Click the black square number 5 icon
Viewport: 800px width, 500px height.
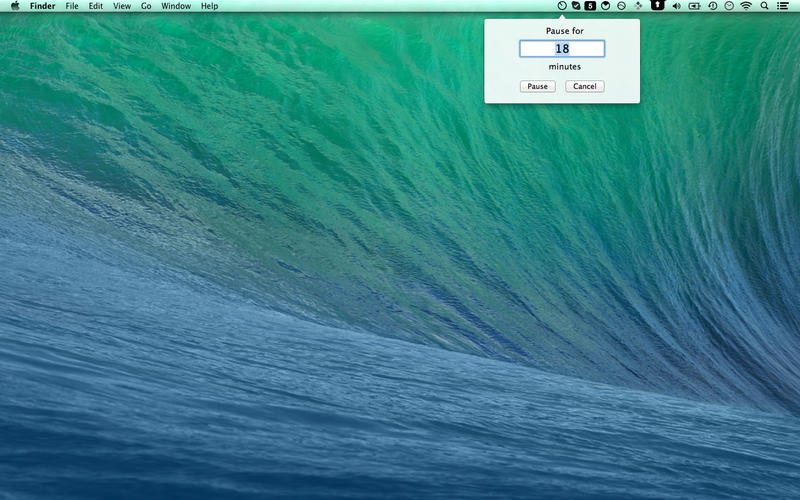[590, 6]
